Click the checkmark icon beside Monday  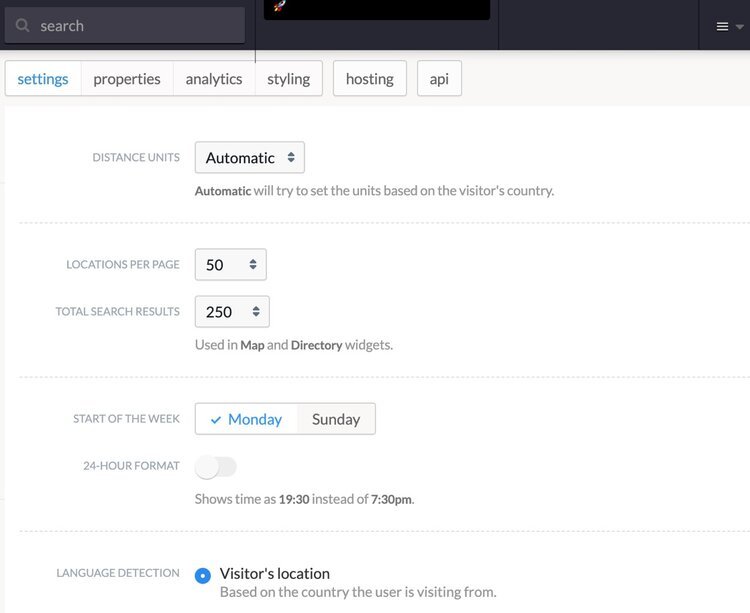216,420
